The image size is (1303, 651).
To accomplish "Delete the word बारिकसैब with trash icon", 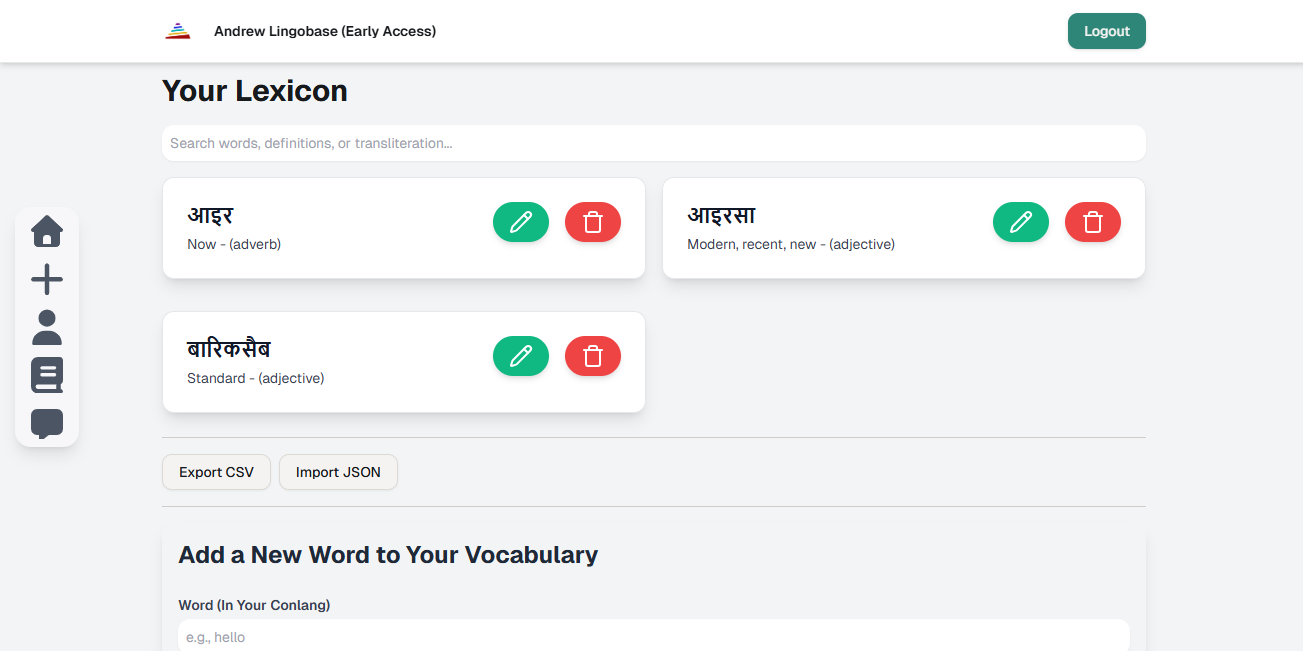I will (x=593, y=356).
